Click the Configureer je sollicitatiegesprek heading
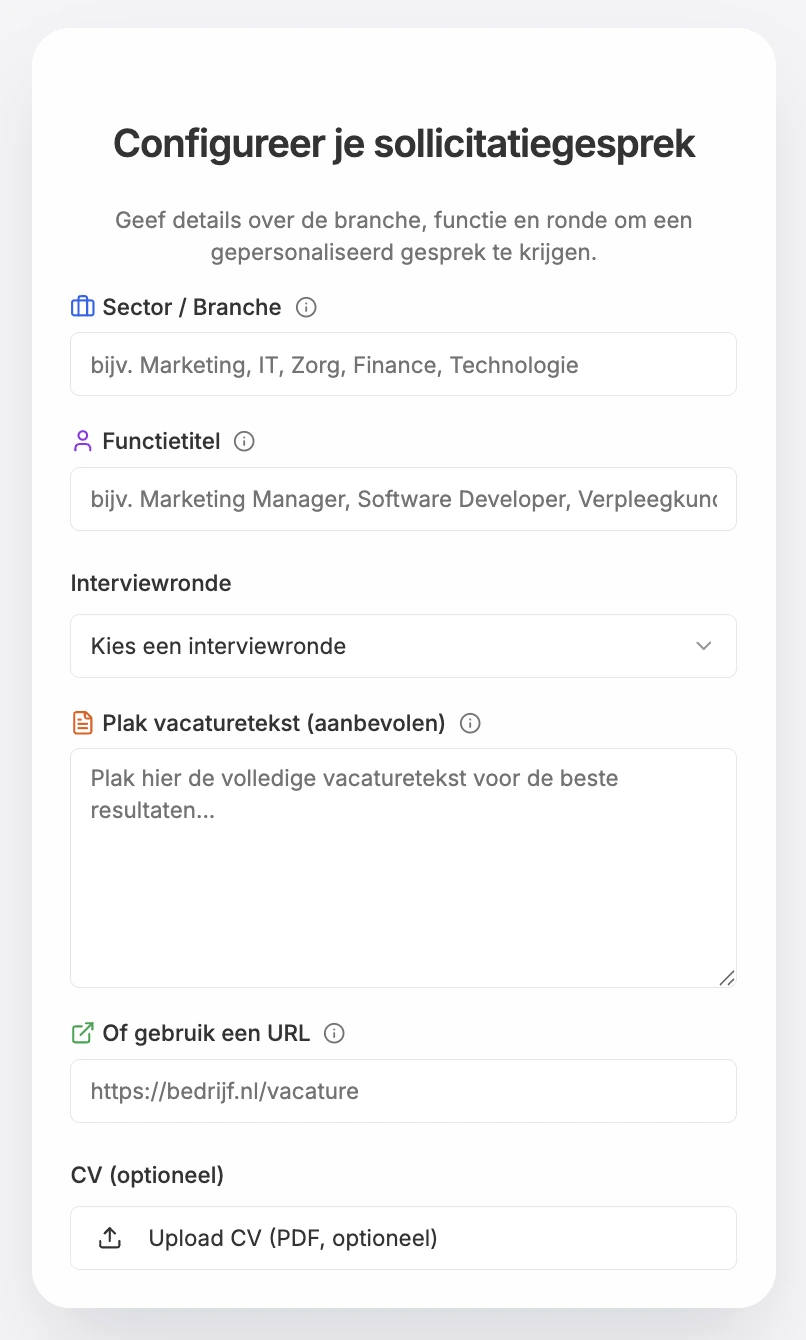Image resolution: width=806 pixels, height=1340 pixels. tap(403, 143)
